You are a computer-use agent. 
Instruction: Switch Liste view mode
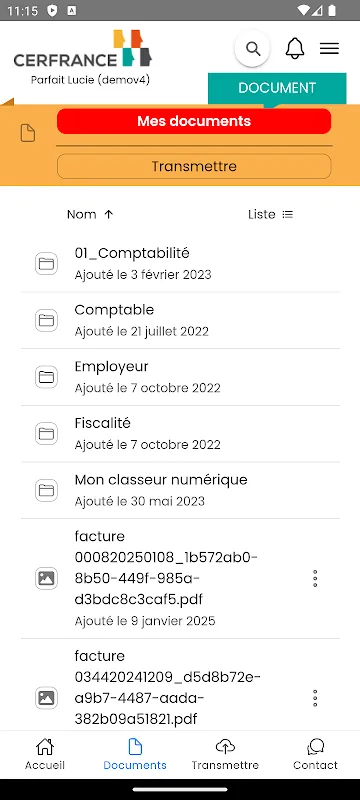[x=270, y=214]
